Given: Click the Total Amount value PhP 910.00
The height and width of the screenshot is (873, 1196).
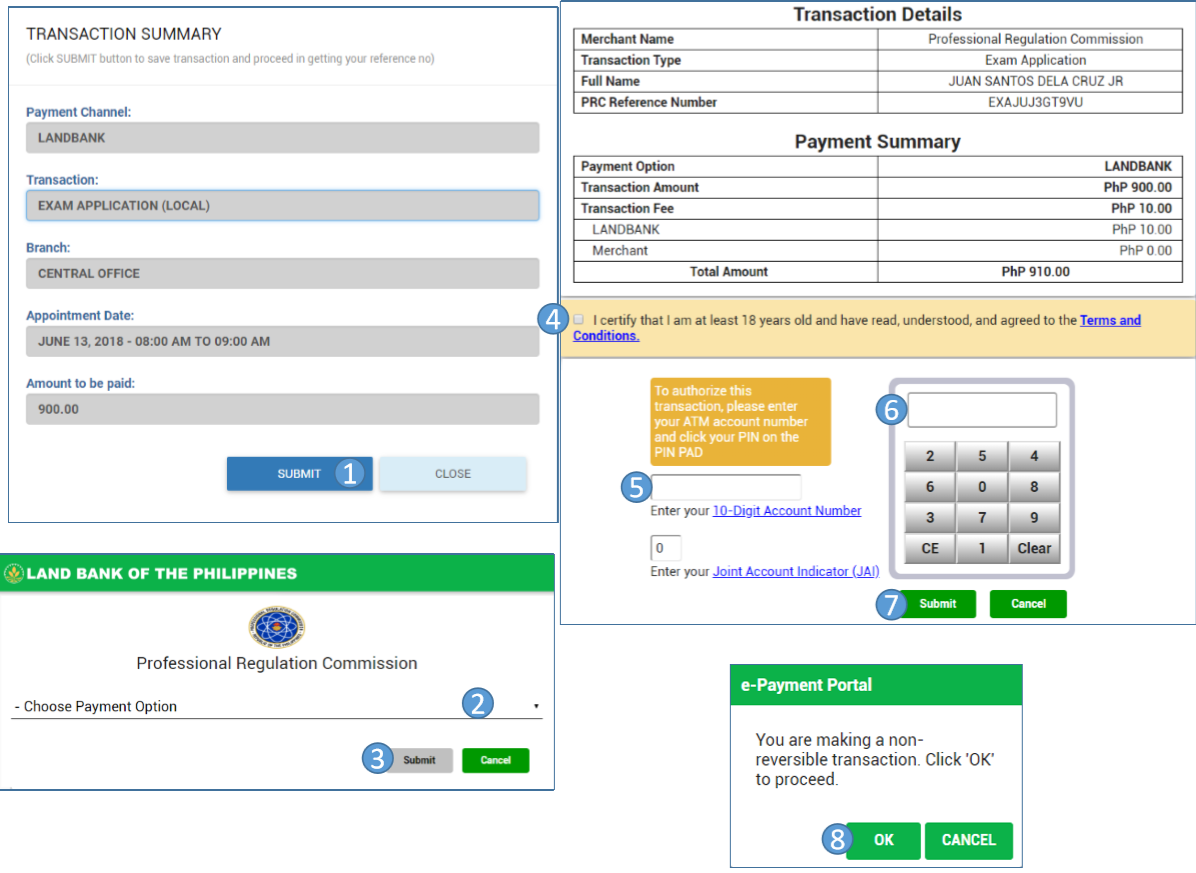Looking at the screenshot, I should pyautogui.click(x=1035, y=271).
